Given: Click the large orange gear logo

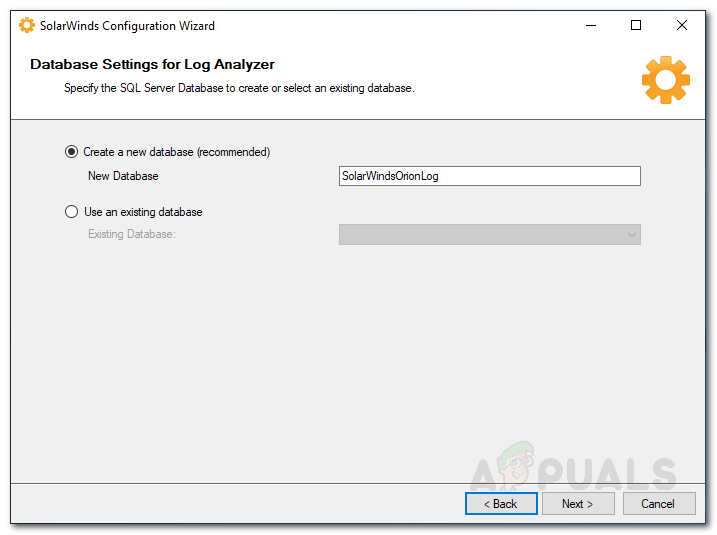Looking at the screenshot, I should pos(665,80).
